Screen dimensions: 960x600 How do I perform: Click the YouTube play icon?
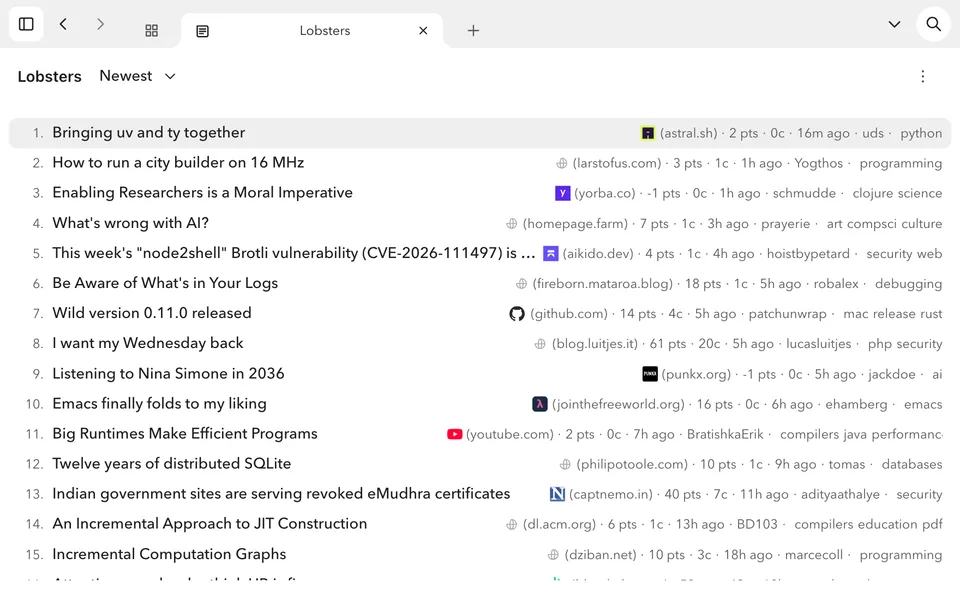point(454,434)
